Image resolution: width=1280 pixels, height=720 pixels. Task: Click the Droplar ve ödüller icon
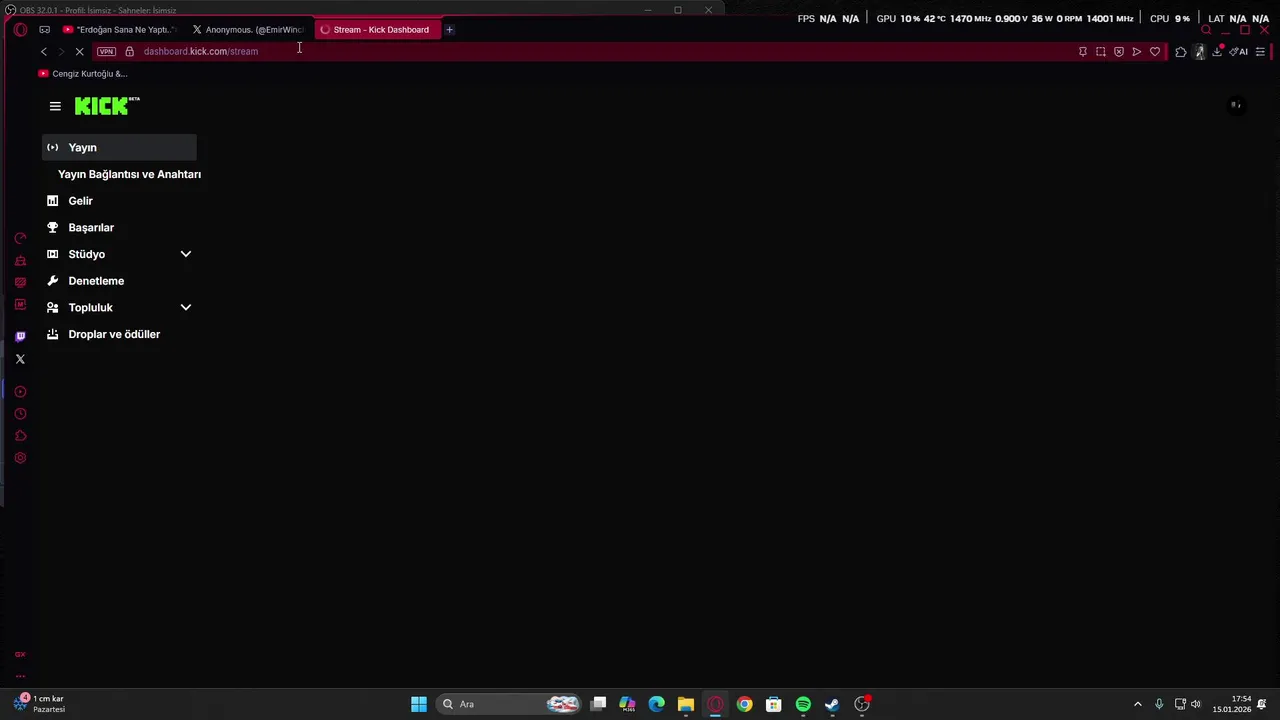click(53, 334)
